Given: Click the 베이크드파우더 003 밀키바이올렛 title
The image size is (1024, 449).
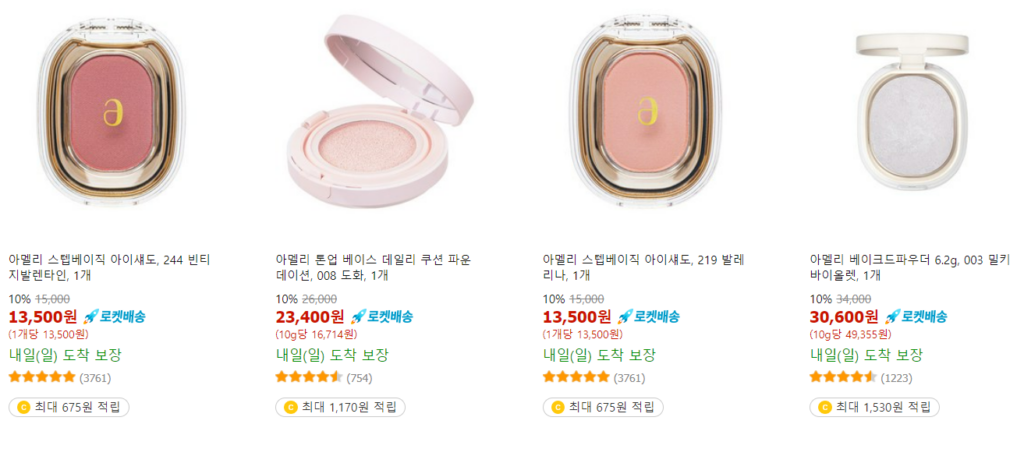Looking at the screenshot, I should pos(911,267).
